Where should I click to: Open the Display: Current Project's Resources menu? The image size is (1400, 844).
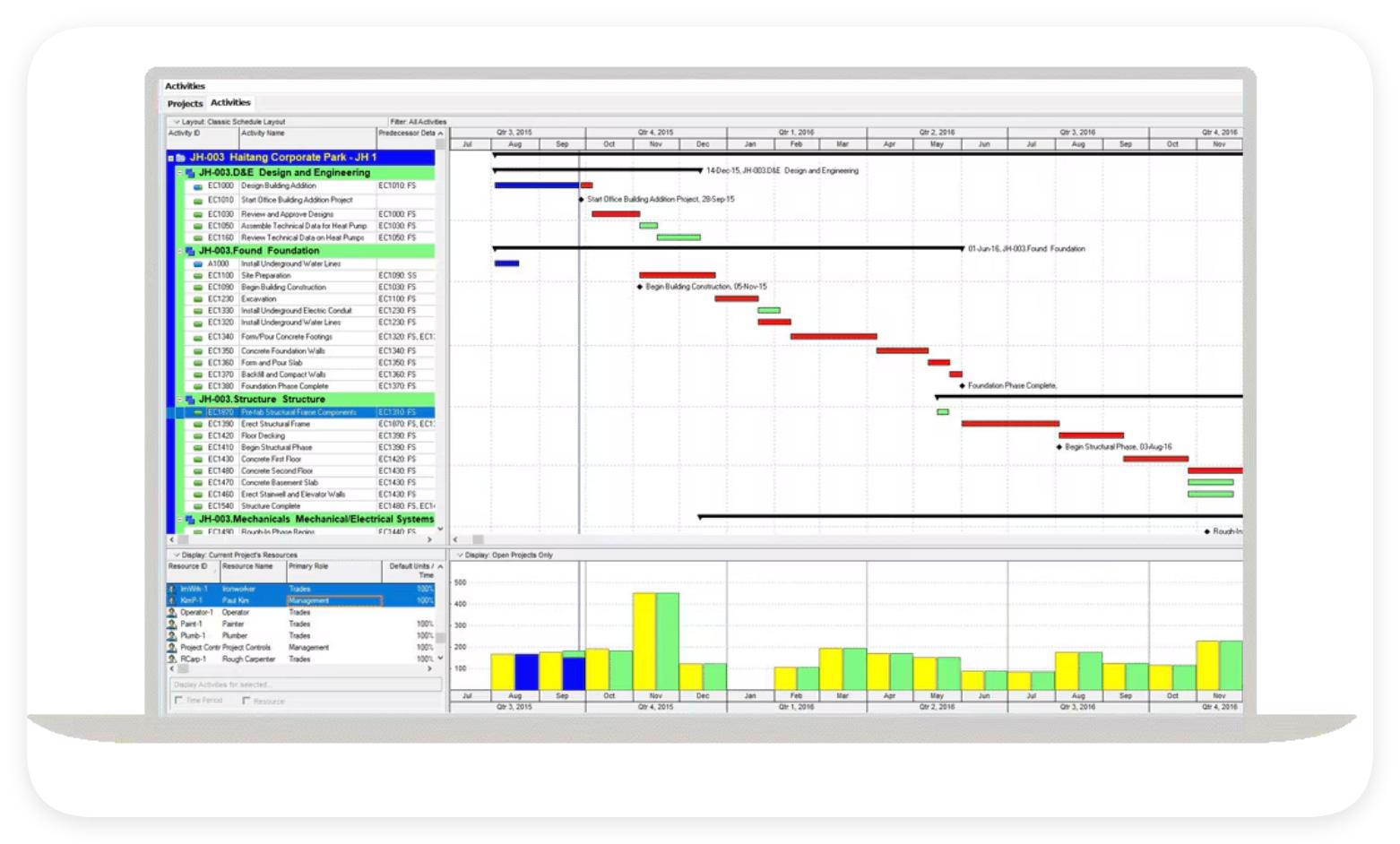tap(177, 555)
